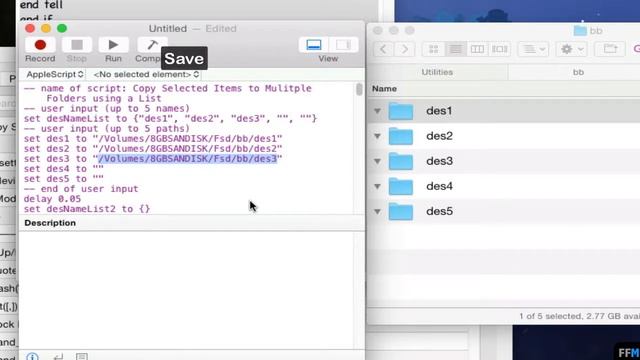Collapse the des1 folder disclosure triangle
Viewport: 640px width, 360px height.
[377, 111]
